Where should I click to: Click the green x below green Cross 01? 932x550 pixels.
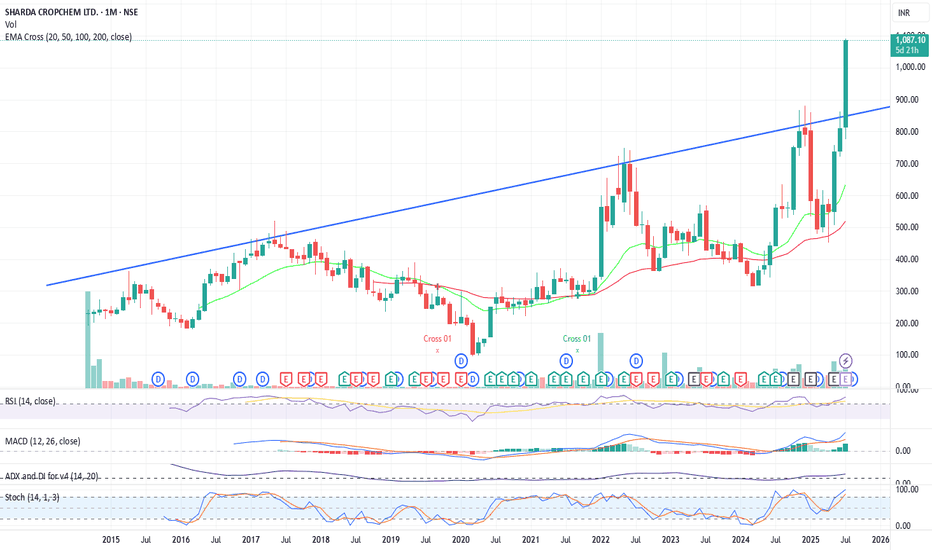coord(577,351)
